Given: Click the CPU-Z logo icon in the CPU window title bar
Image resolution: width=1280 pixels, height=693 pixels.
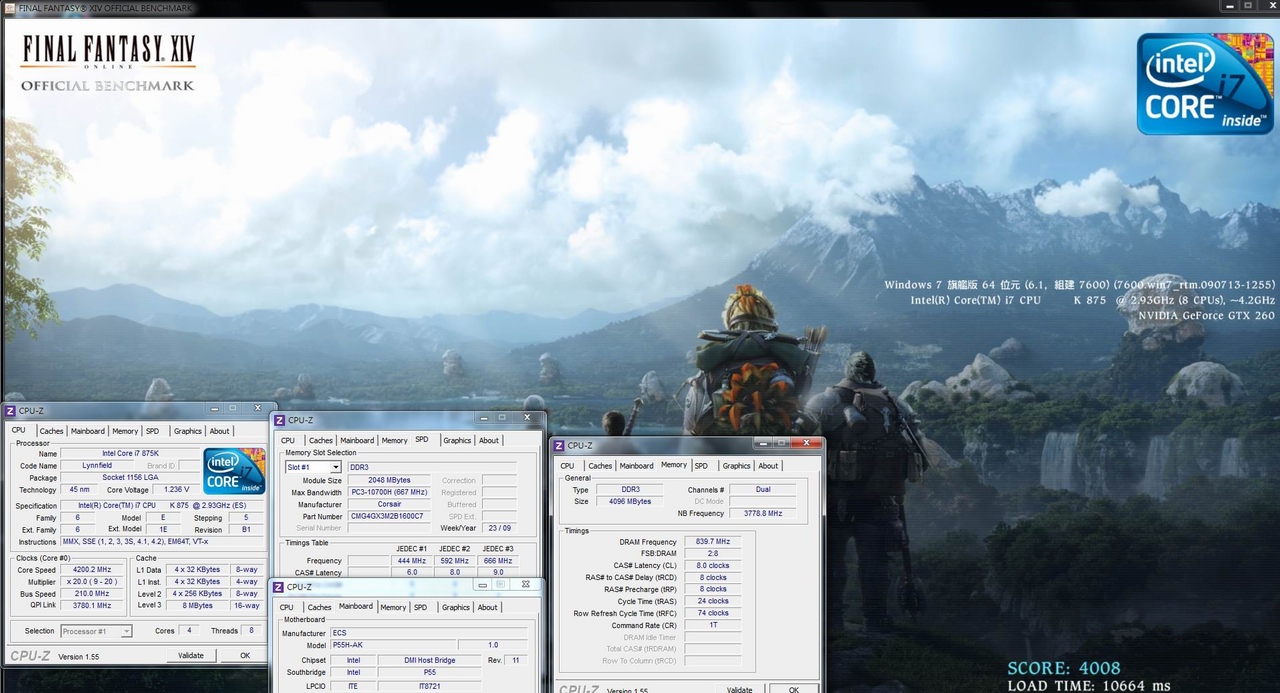Looking at the screenshot, I should pos(10,410).
